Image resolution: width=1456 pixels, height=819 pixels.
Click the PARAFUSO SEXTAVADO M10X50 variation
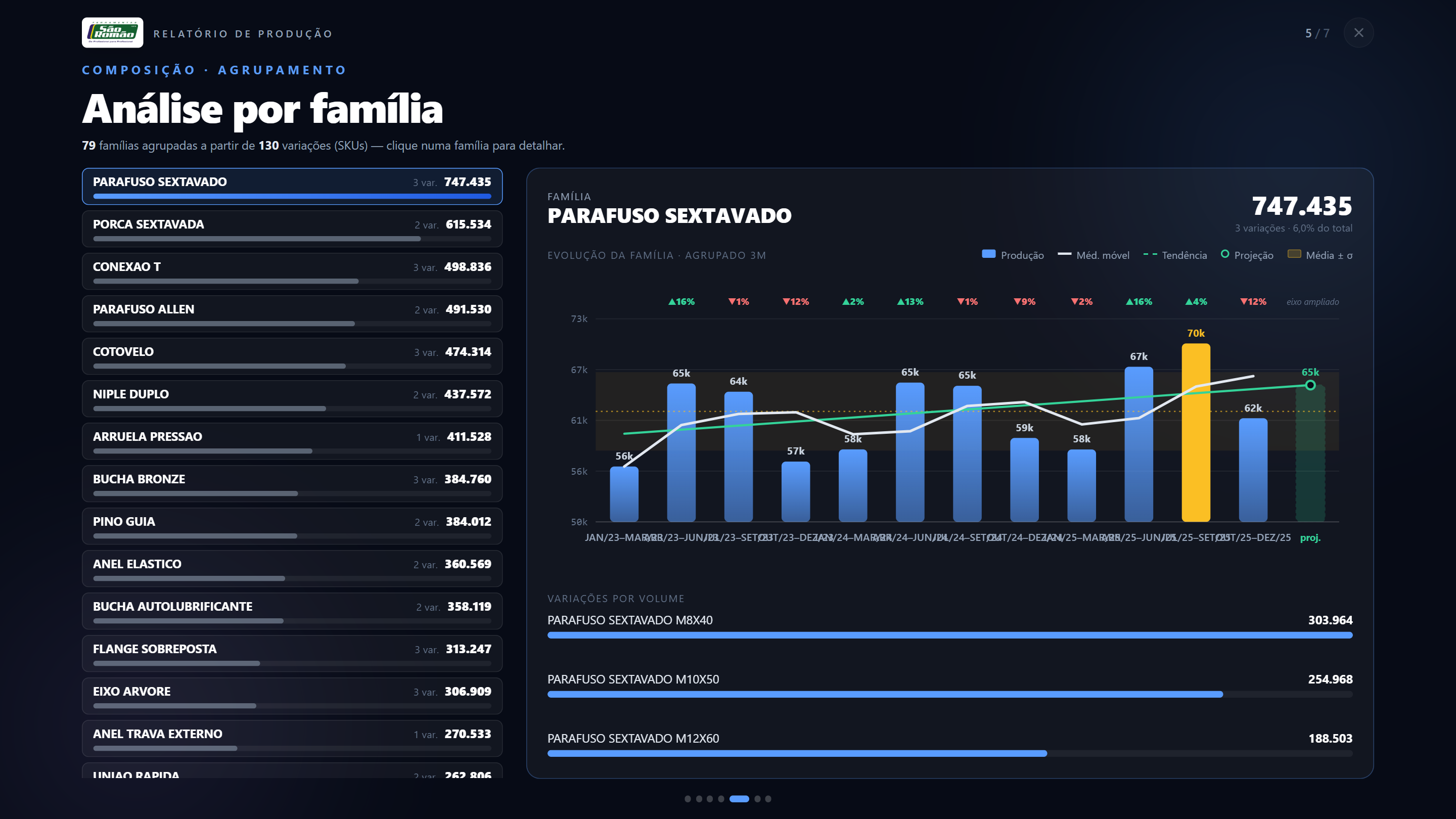tap(949, 686)
